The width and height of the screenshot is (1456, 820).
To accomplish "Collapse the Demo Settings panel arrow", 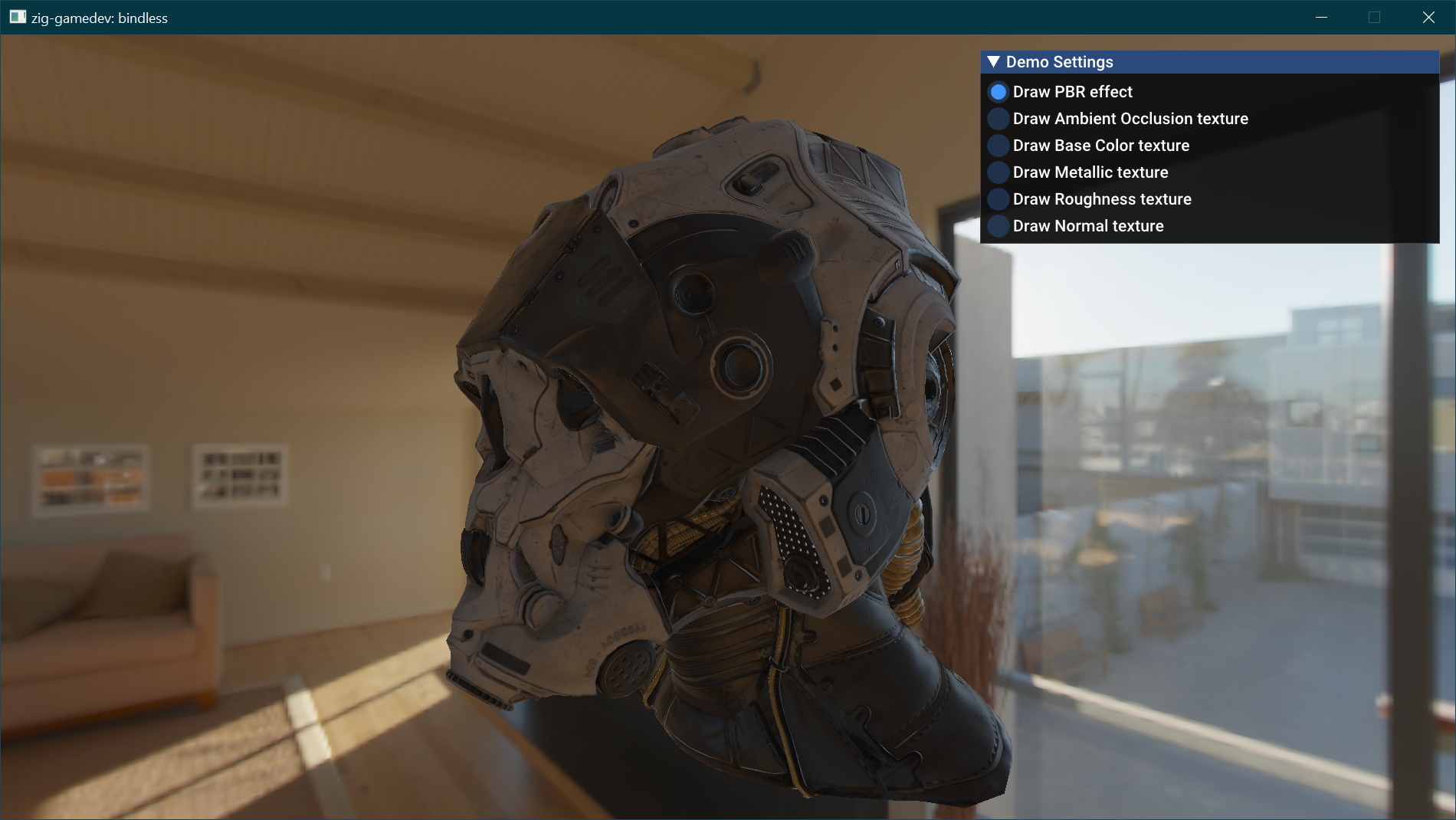I will click(x=994, y=62).
